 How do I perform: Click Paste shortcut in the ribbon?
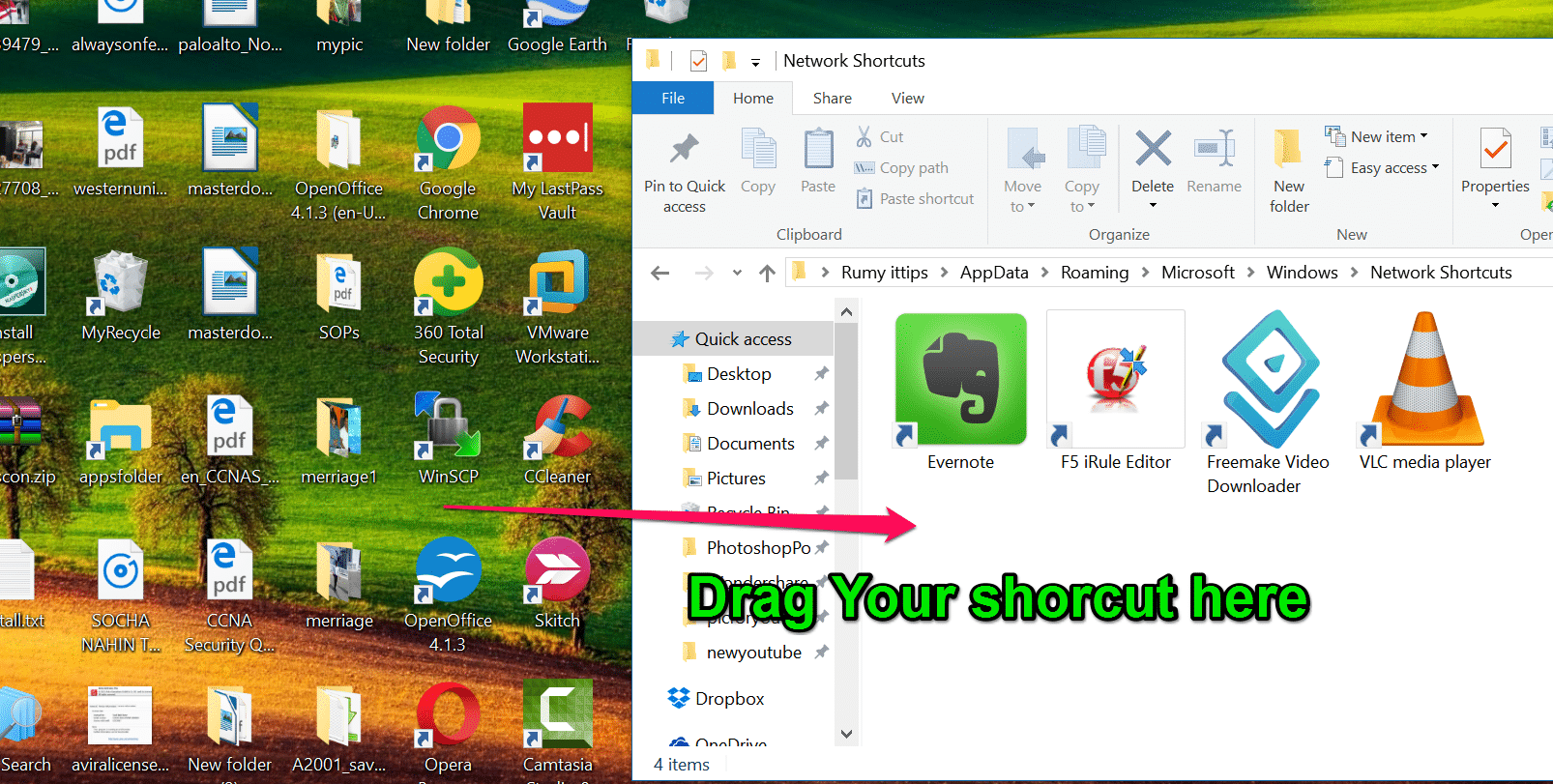(915, 199)
